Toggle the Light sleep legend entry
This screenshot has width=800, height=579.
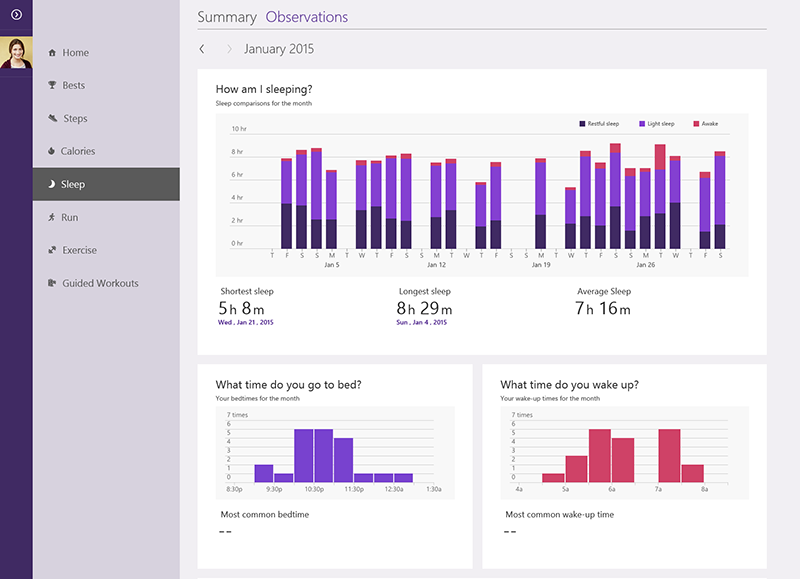point(656,124)
